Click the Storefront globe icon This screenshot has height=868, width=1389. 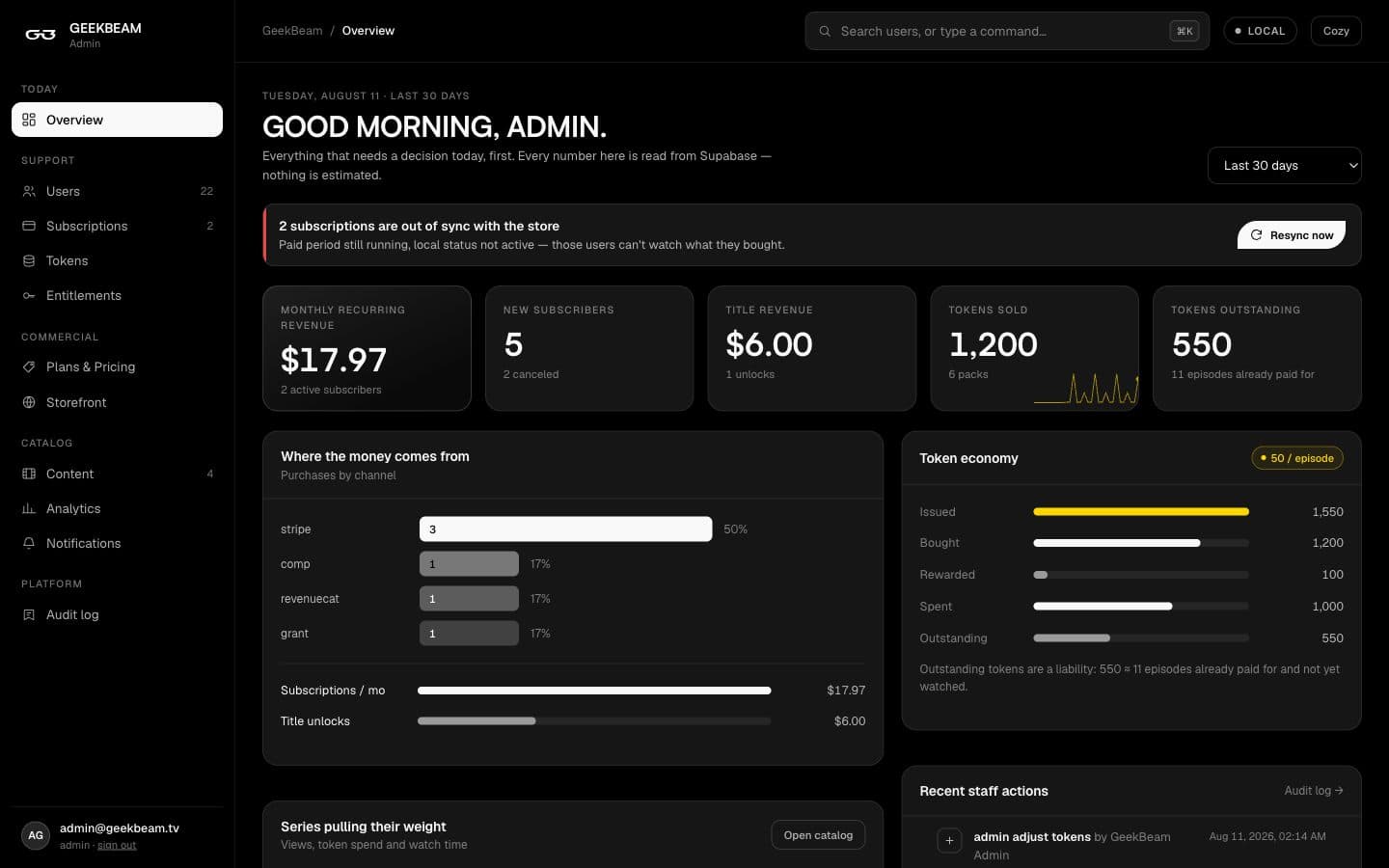pyautogui.click(x=29, y=402)
